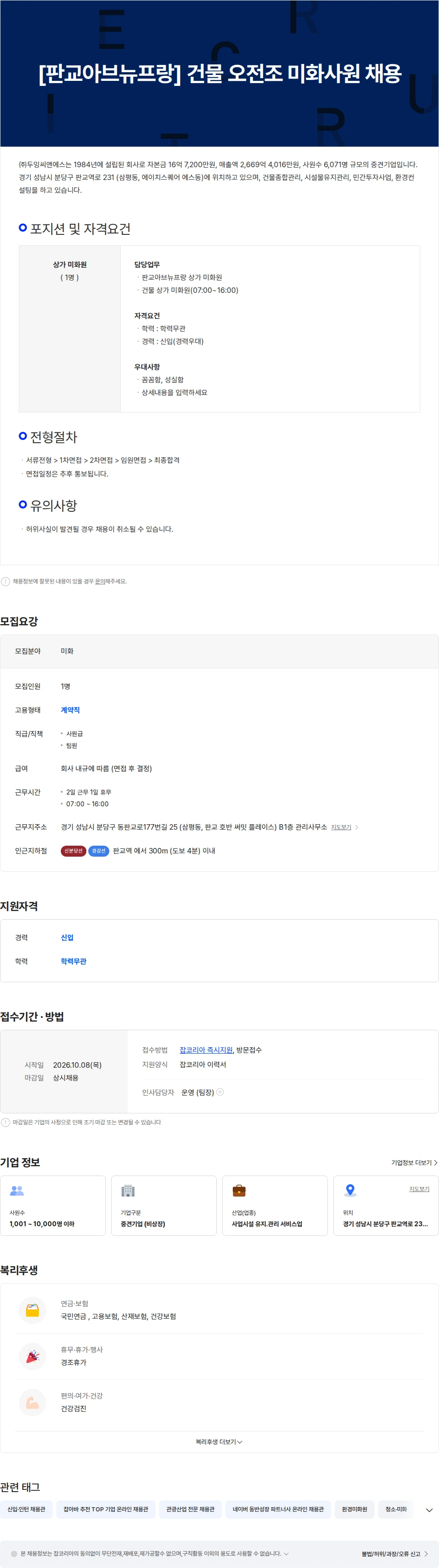
Task: Expand the related tags chevron
Action: [429, 1510]
